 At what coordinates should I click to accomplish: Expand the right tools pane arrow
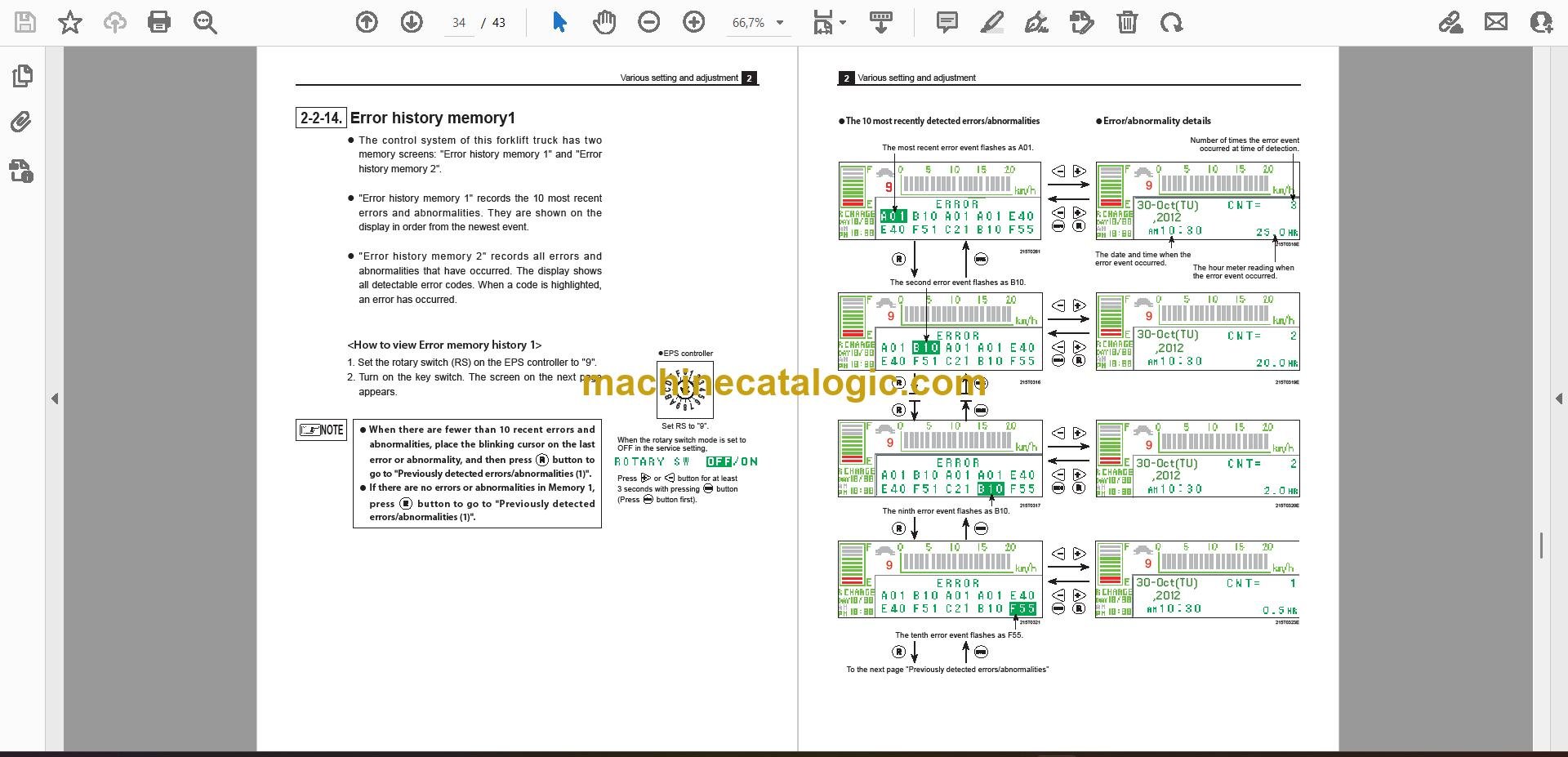(1558, 399)
